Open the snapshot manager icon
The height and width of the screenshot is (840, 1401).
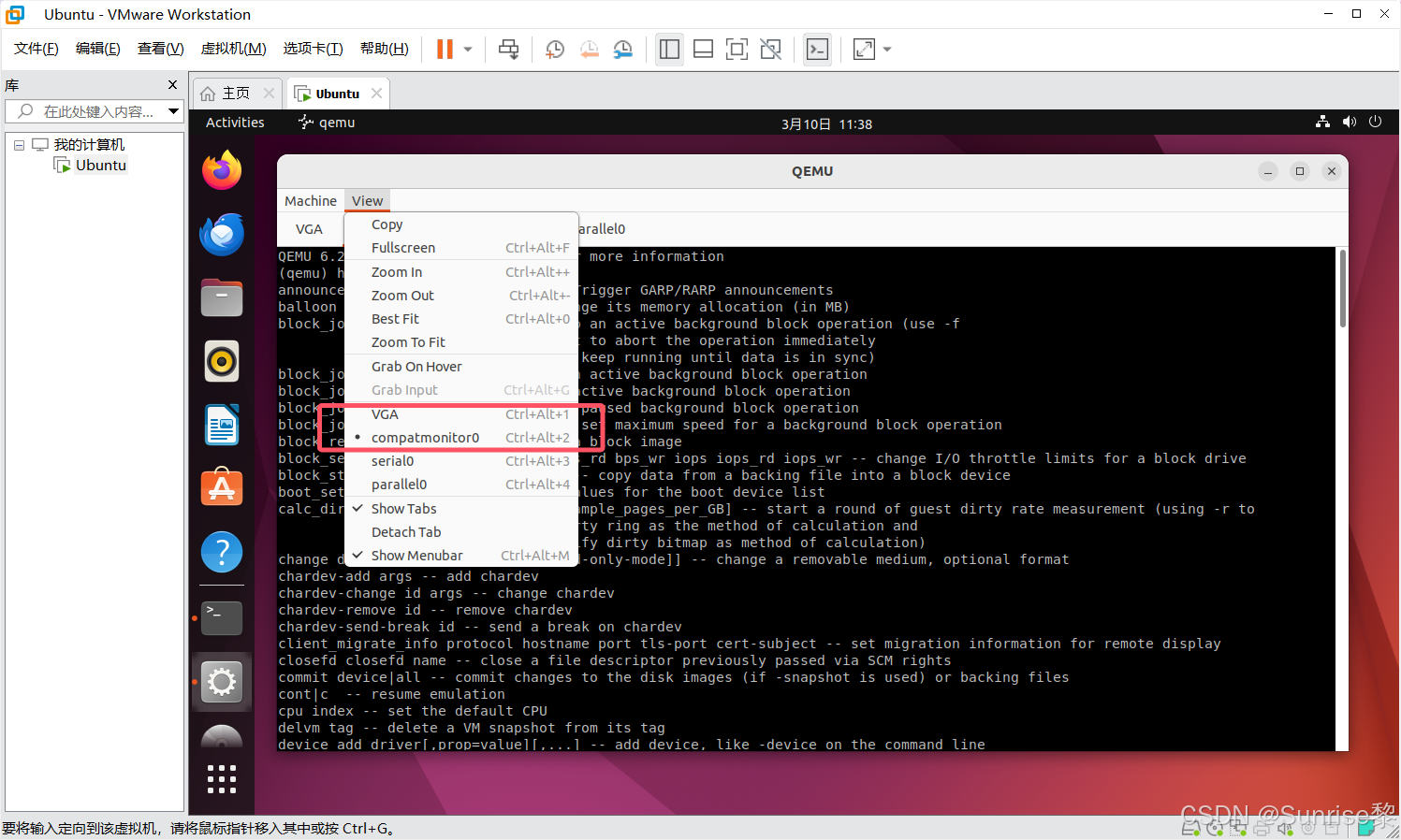pos(622,50)
